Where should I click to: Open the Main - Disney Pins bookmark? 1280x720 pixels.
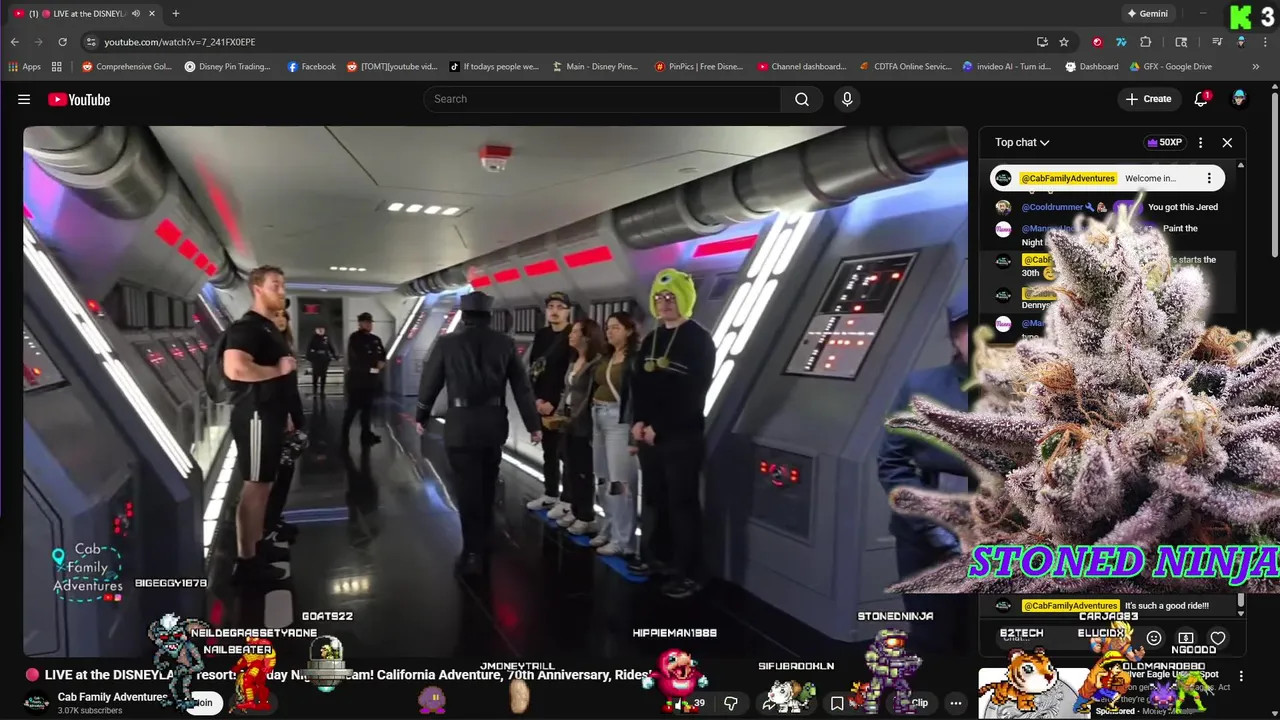[x=596, y=67]
